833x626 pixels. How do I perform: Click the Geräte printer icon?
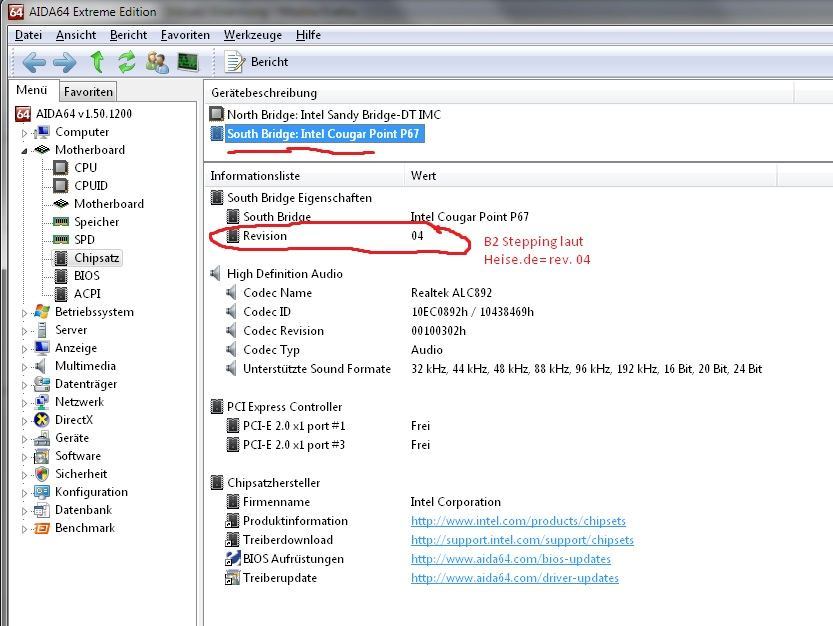tap(41, 438)
